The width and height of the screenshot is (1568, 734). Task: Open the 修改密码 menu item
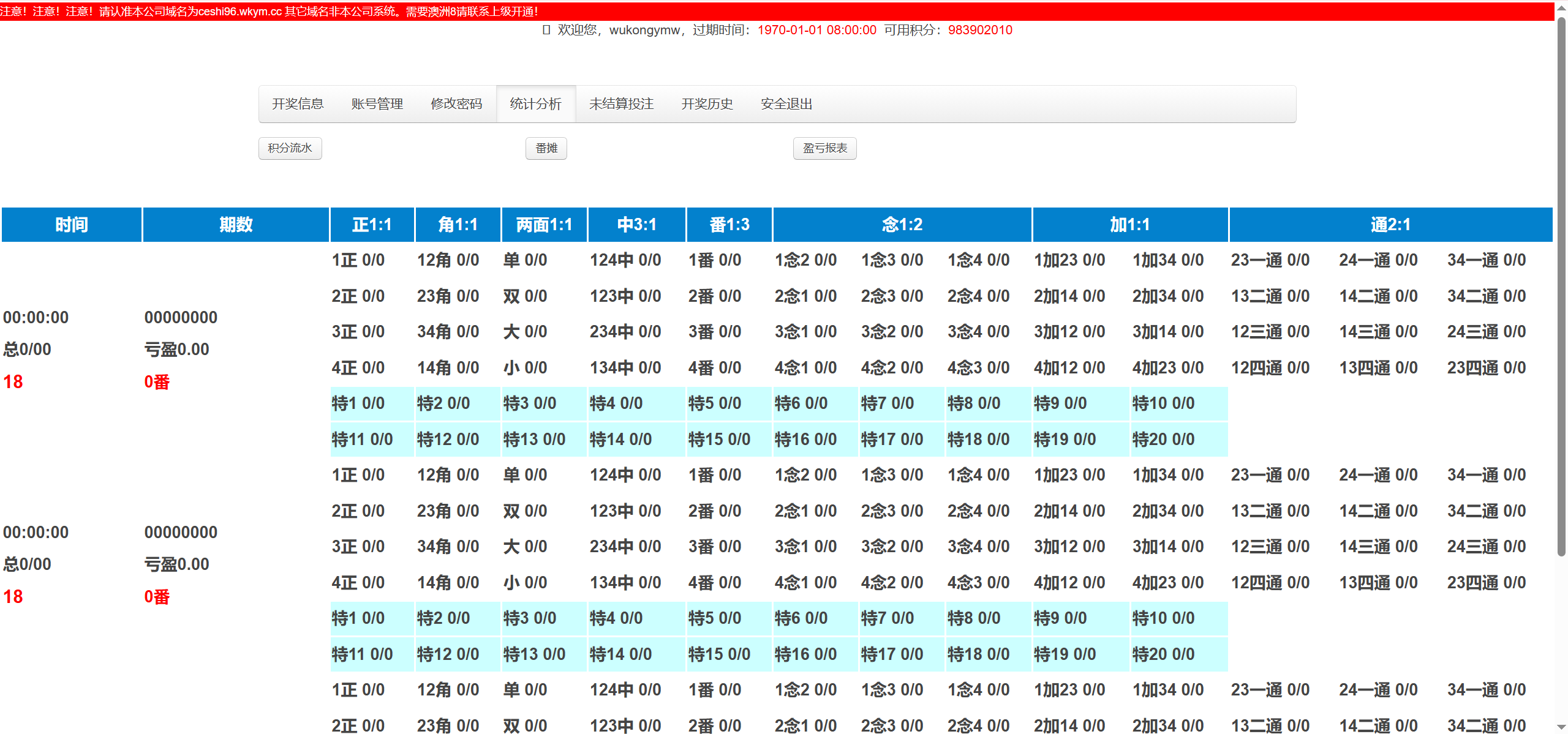(x=456, y=104)
